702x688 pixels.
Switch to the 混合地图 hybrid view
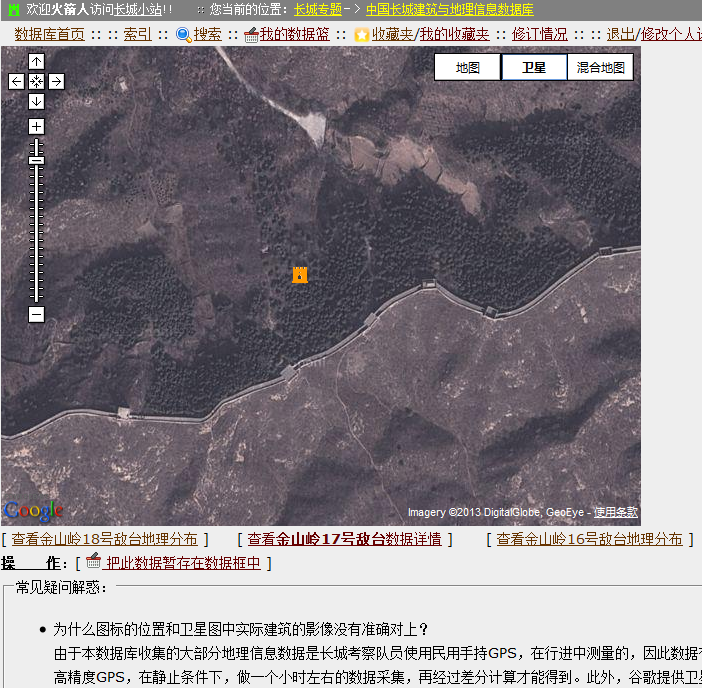coord(600,68)
